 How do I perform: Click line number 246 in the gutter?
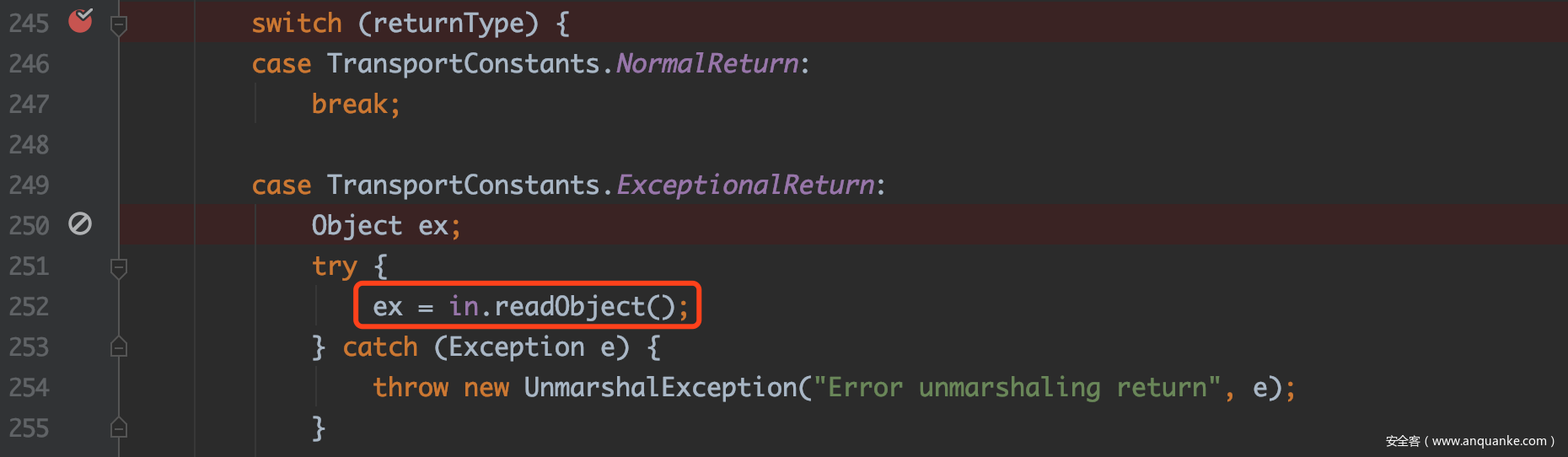(30, 64)
